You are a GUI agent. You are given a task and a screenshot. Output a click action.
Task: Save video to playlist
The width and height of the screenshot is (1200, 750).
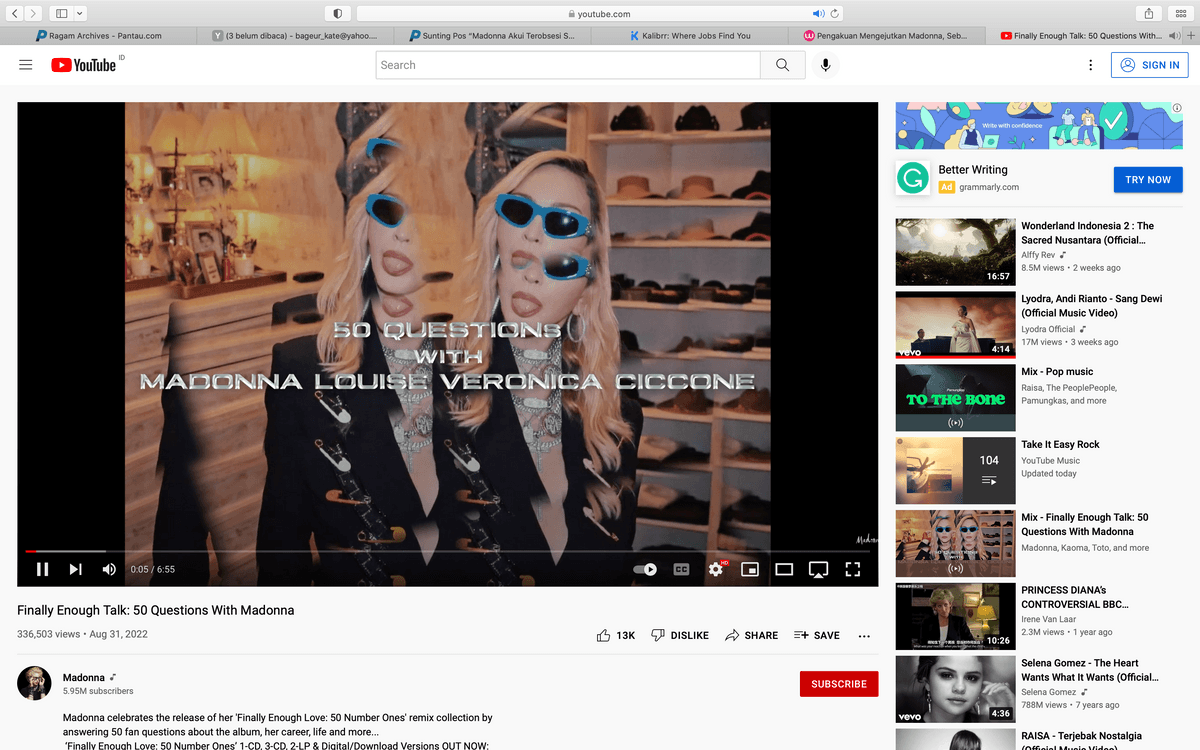point(817,635)
